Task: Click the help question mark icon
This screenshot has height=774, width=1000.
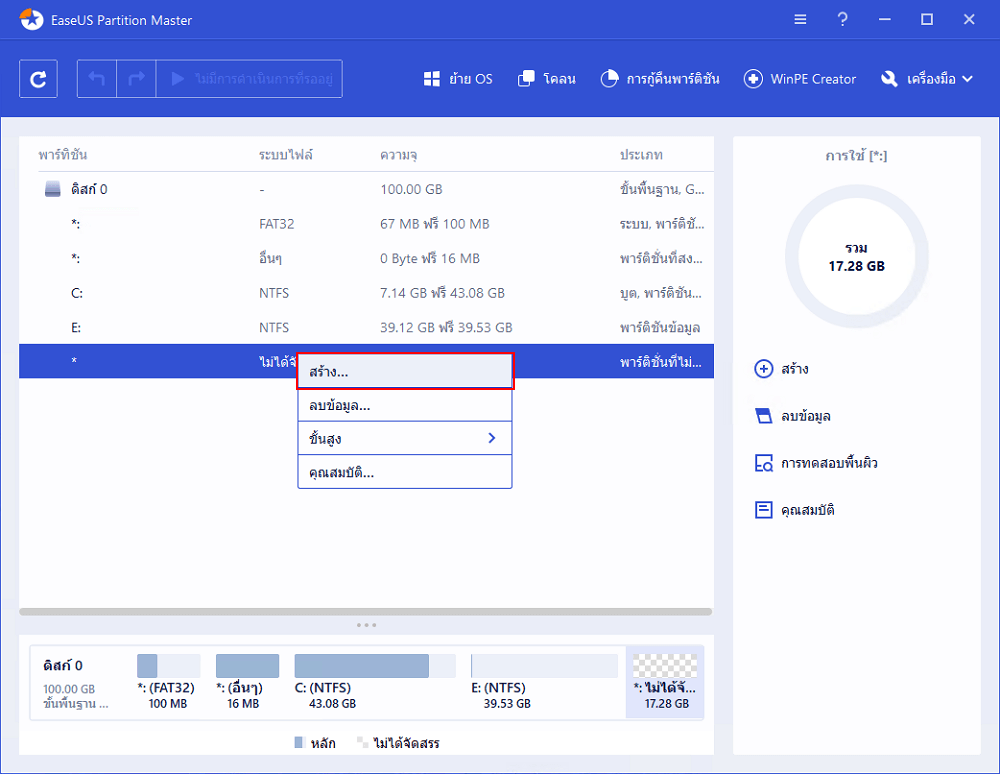Action: (842, 20)
